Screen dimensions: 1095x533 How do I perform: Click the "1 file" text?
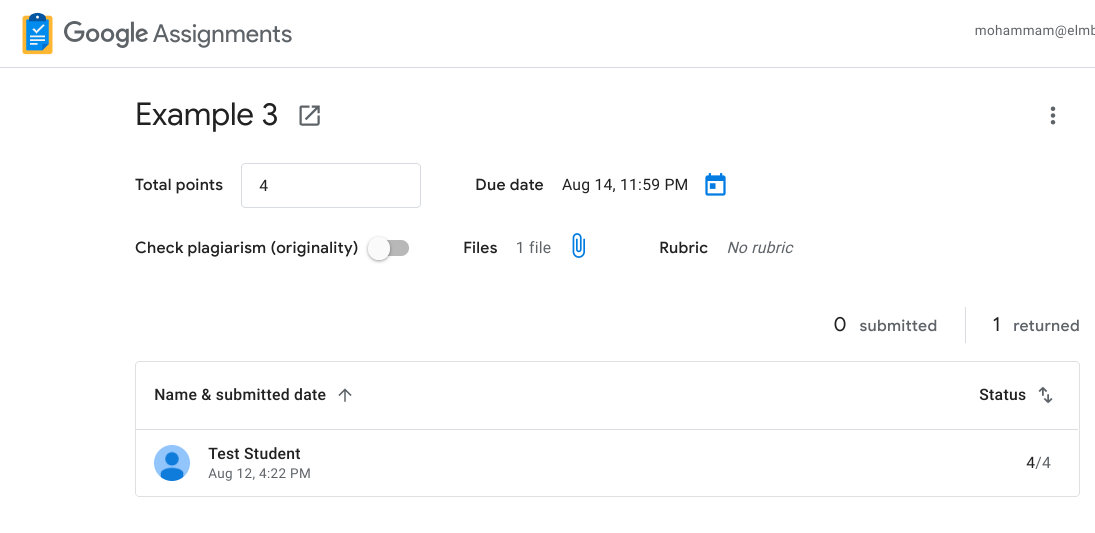point(533,248)
